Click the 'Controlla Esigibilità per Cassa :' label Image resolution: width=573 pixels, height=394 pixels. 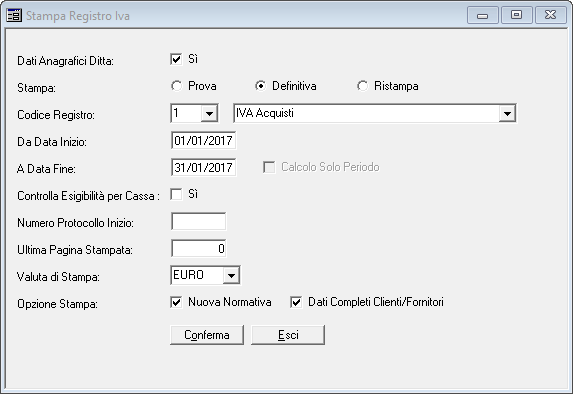pos(88,196)
